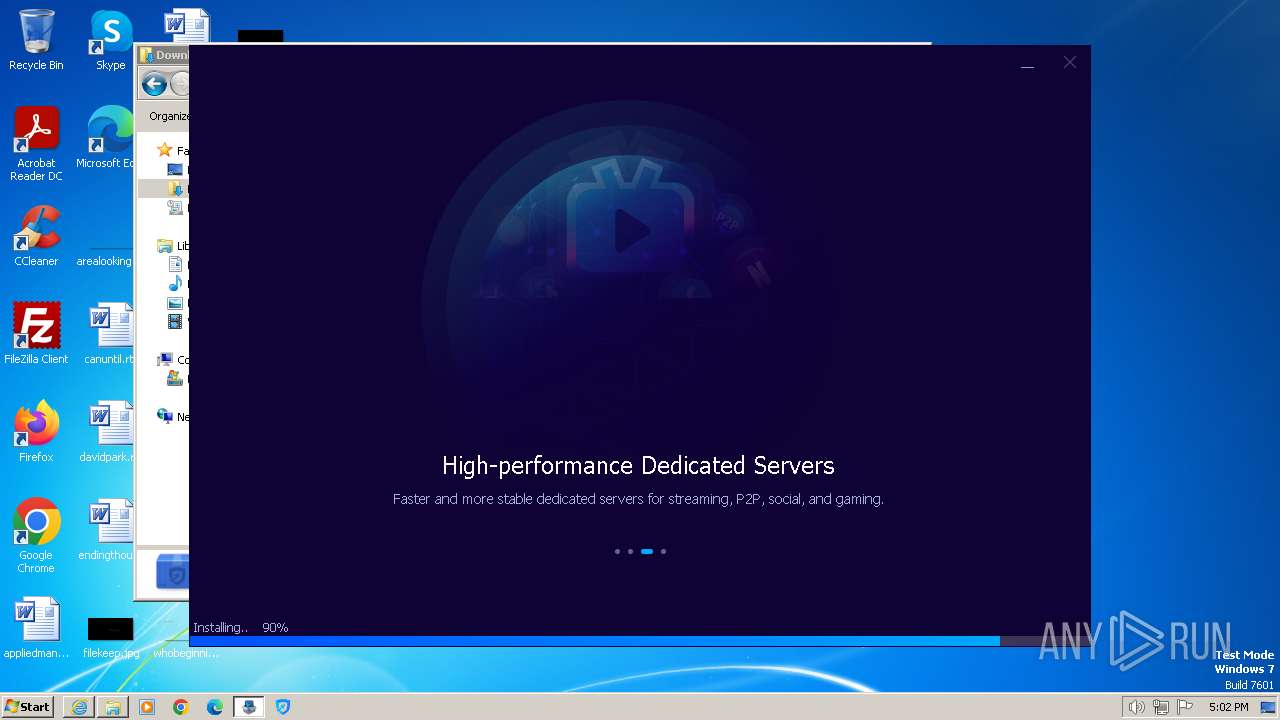Open Google Chrome desktop shortcut
Image resolution: width=1280 pixels, height=720 pixels.
36,536
